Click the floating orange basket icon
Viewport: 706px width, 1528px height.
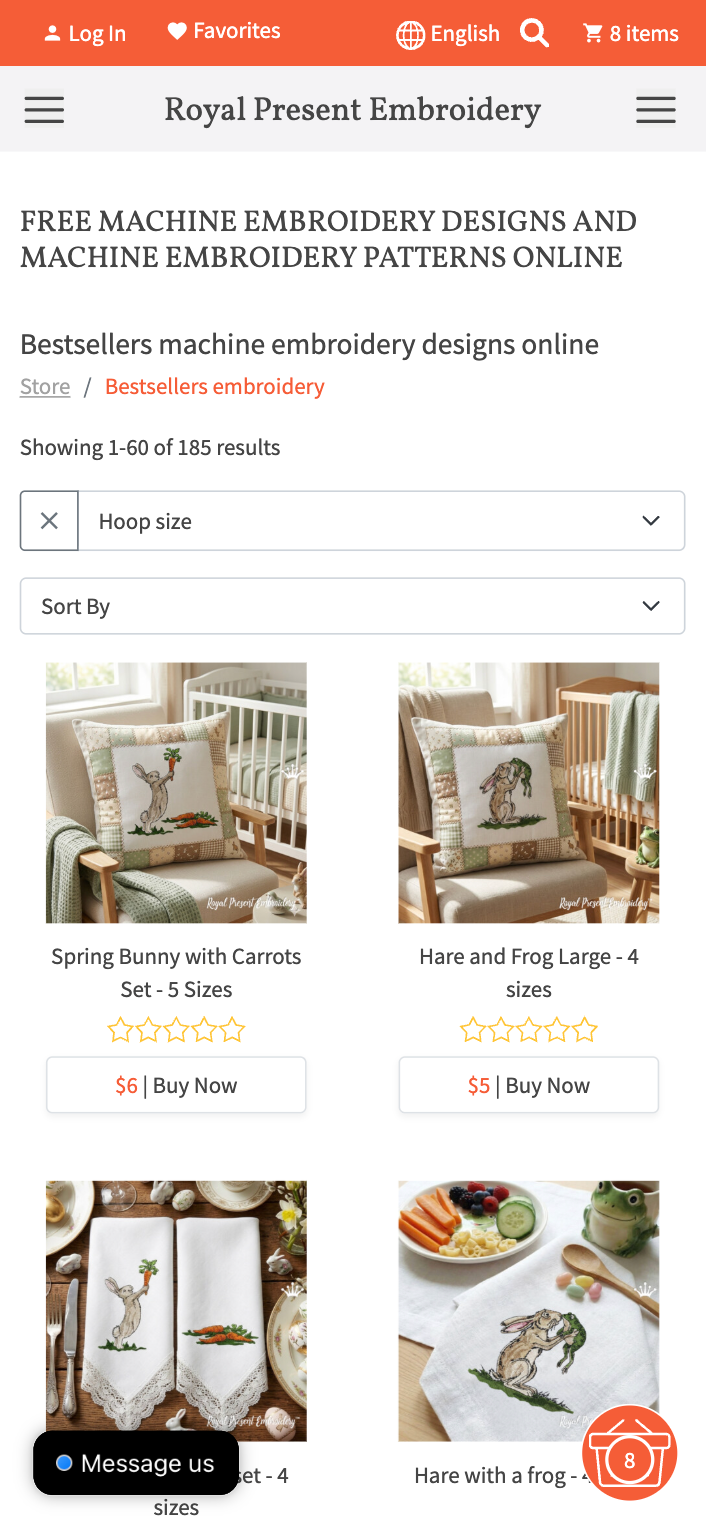click(629, 1455)
